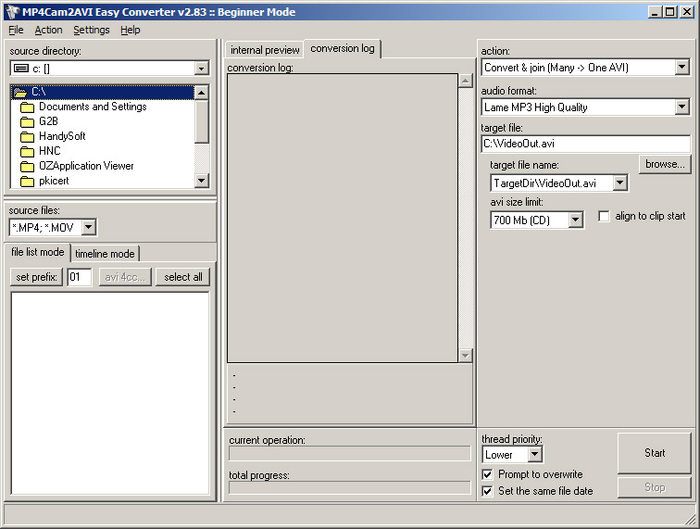Click the folder tree scrollbar thumb
This screenshot has height=529, width=700.
(x=202, y=121)
